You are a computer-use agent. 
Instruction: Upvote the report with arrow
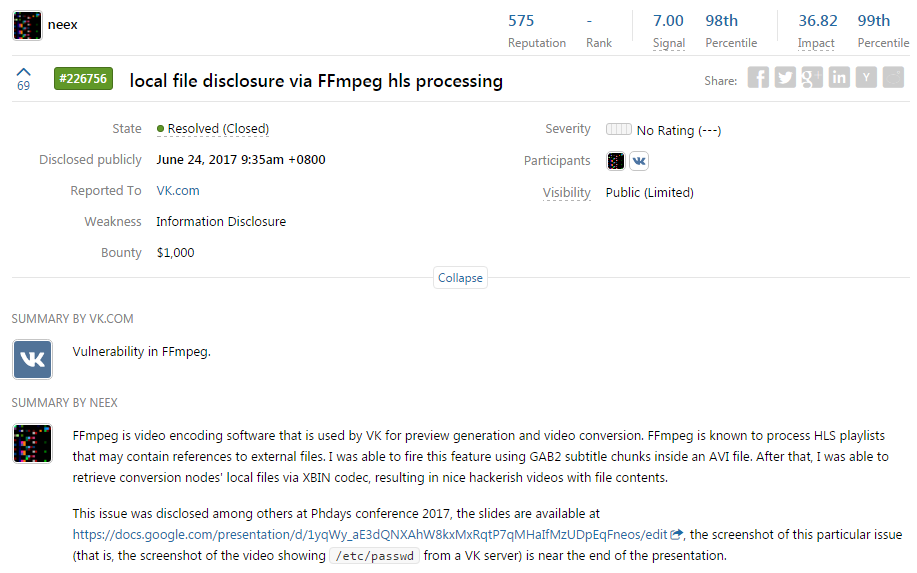[x=23, y=72]
